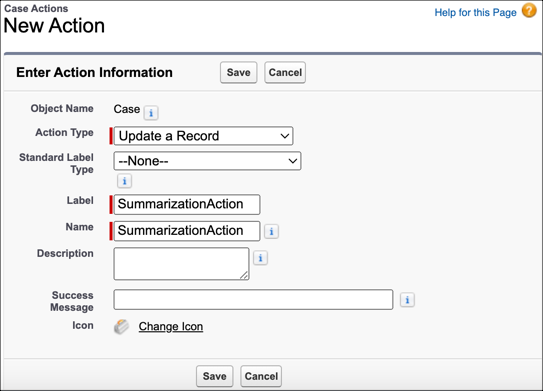Click the New Action page title
This screenshot has height=391, width=543.
(x=54, y=26)
